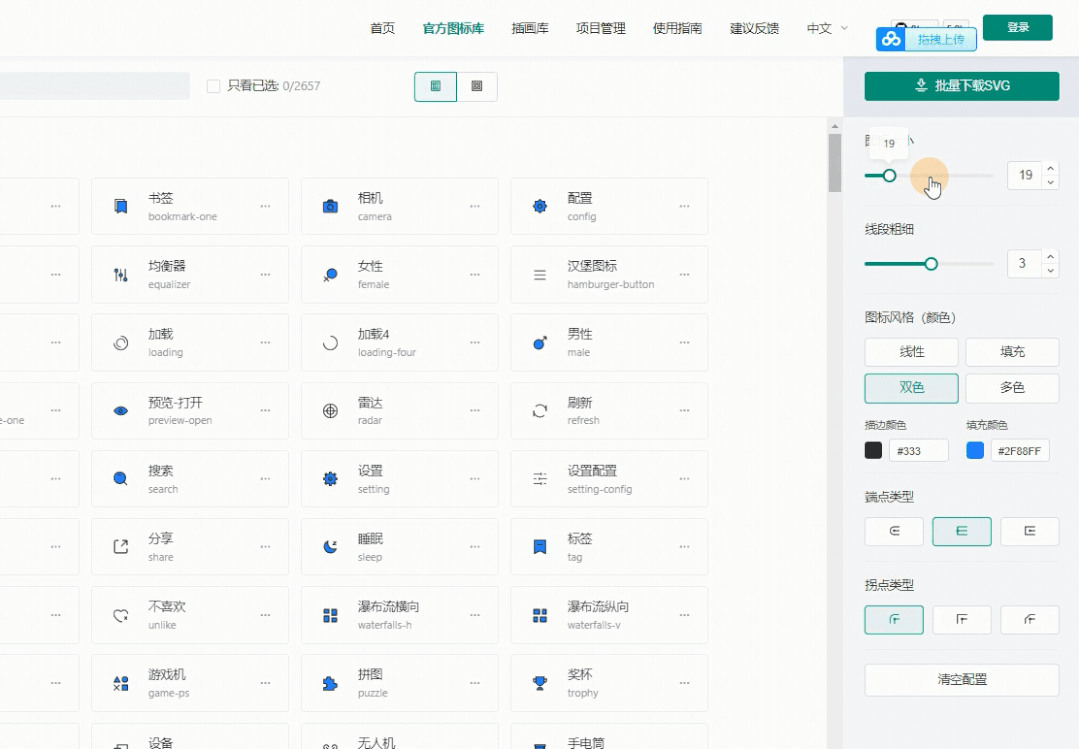Click the 批量下载SVG button

tap(960, 86)
